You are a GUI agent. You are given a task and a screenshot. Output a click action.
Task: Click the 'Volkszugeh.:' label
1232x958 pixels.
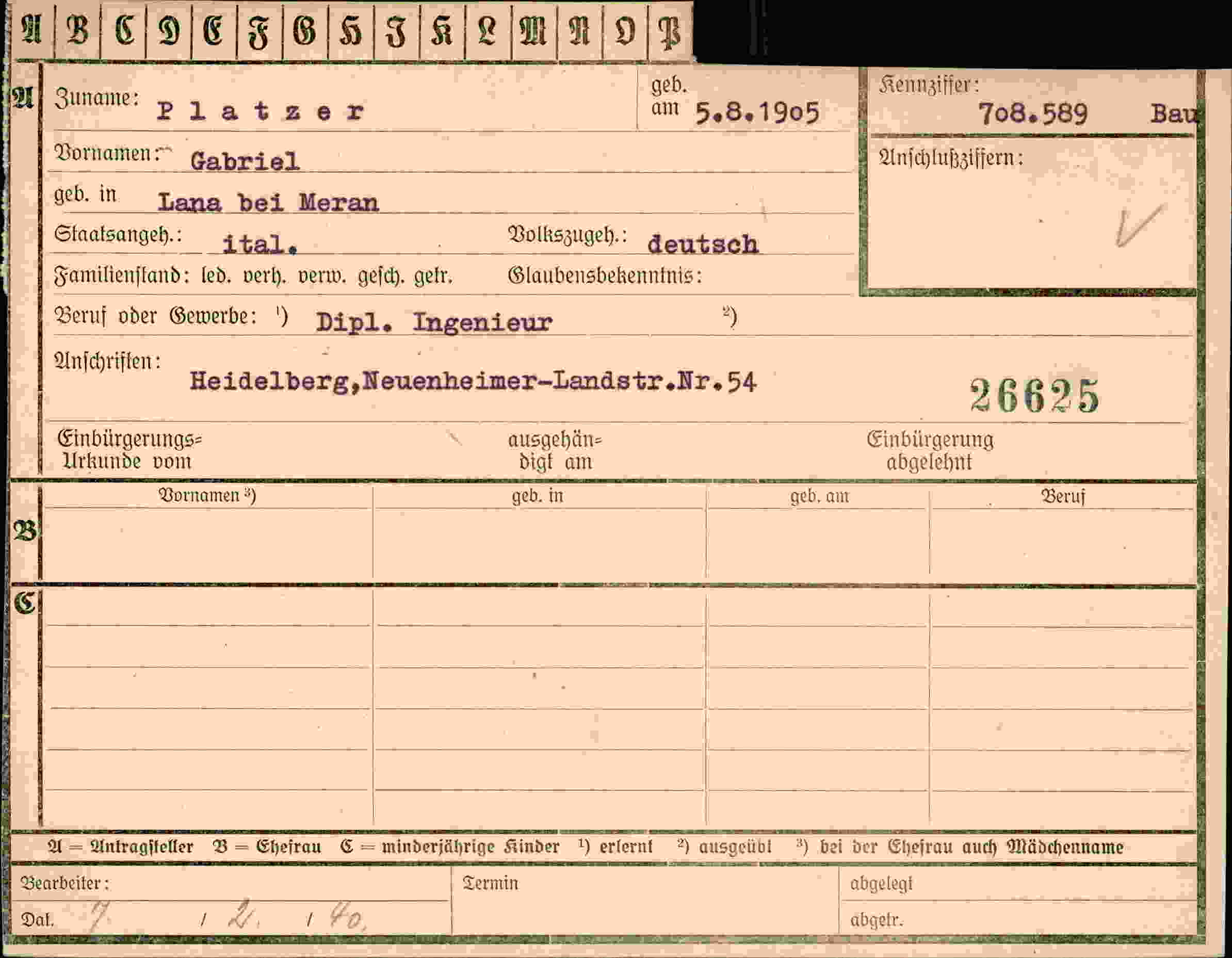[x=568, y=234]
